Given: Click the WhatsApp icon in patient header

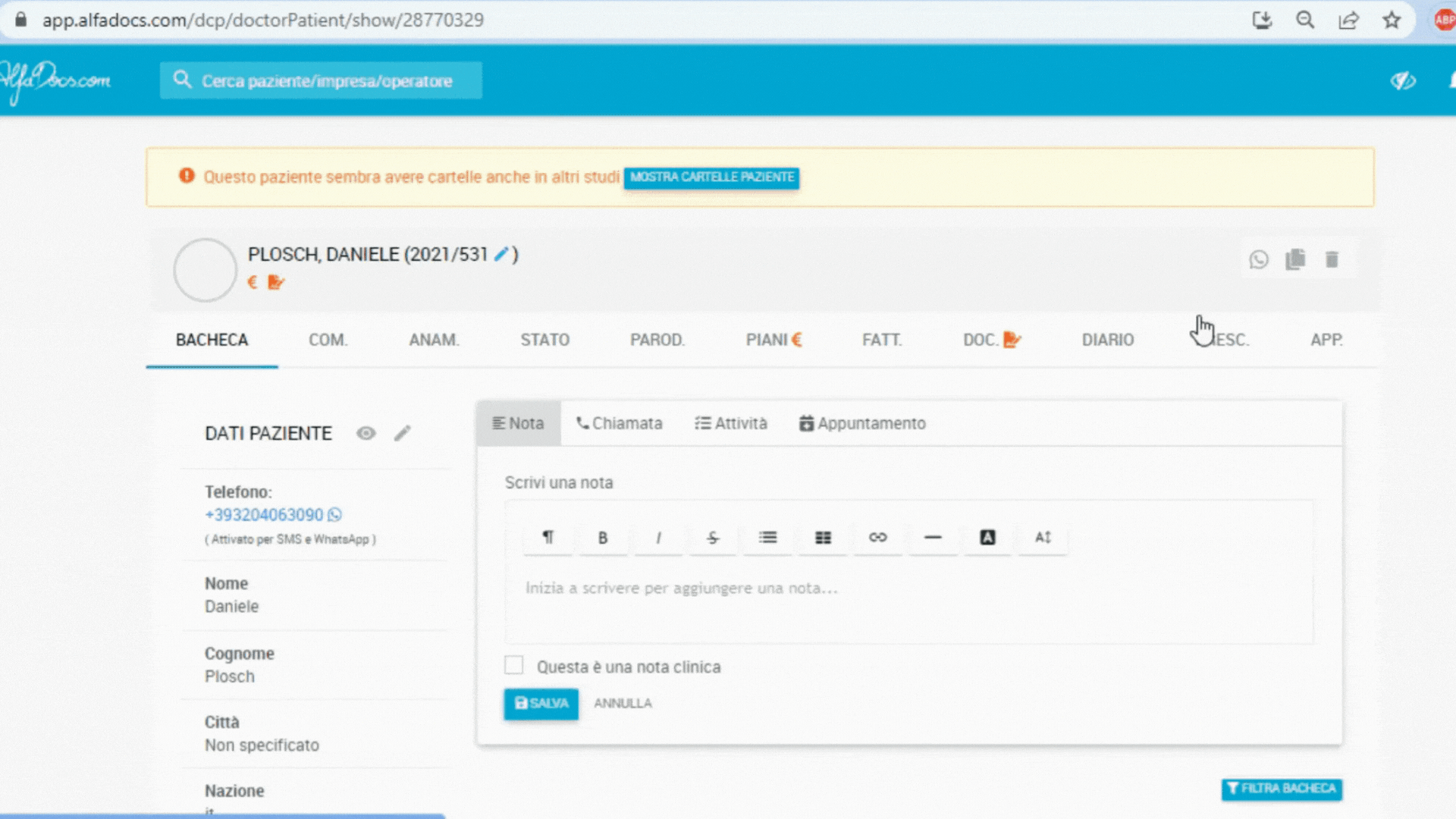Looking at the screenshot, I should tap(1259, 260).
